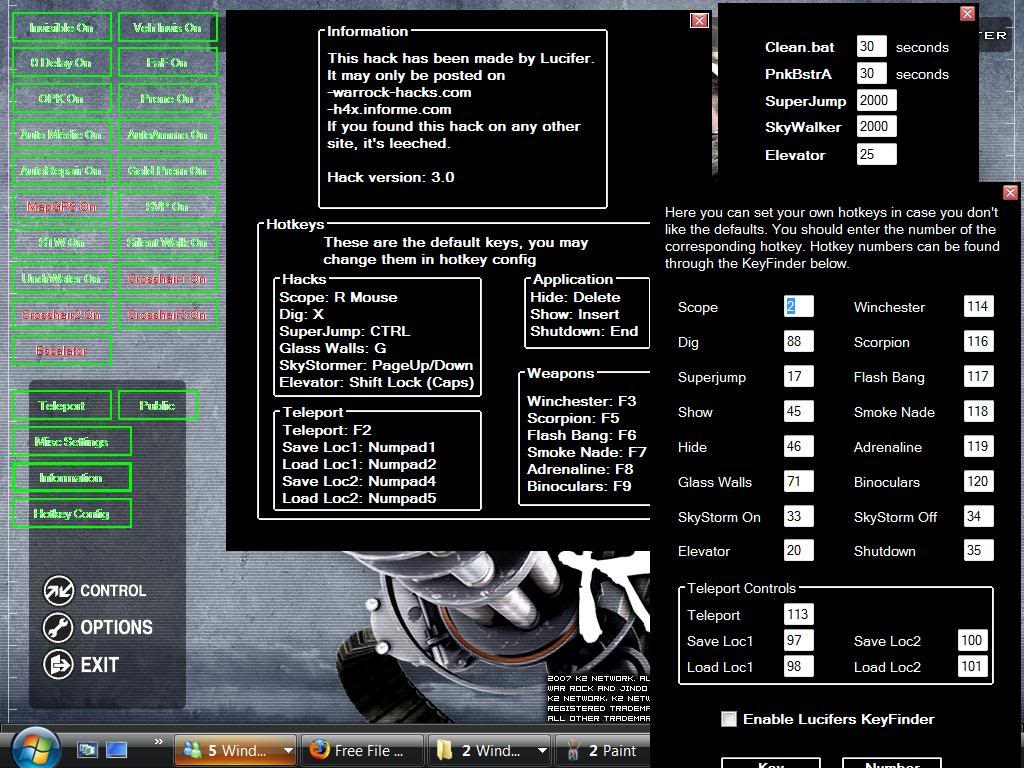This screenshot has height=768, width=1024.
Task: Click the SuperJump 2000 value field
Action: [x=876, y=100]
